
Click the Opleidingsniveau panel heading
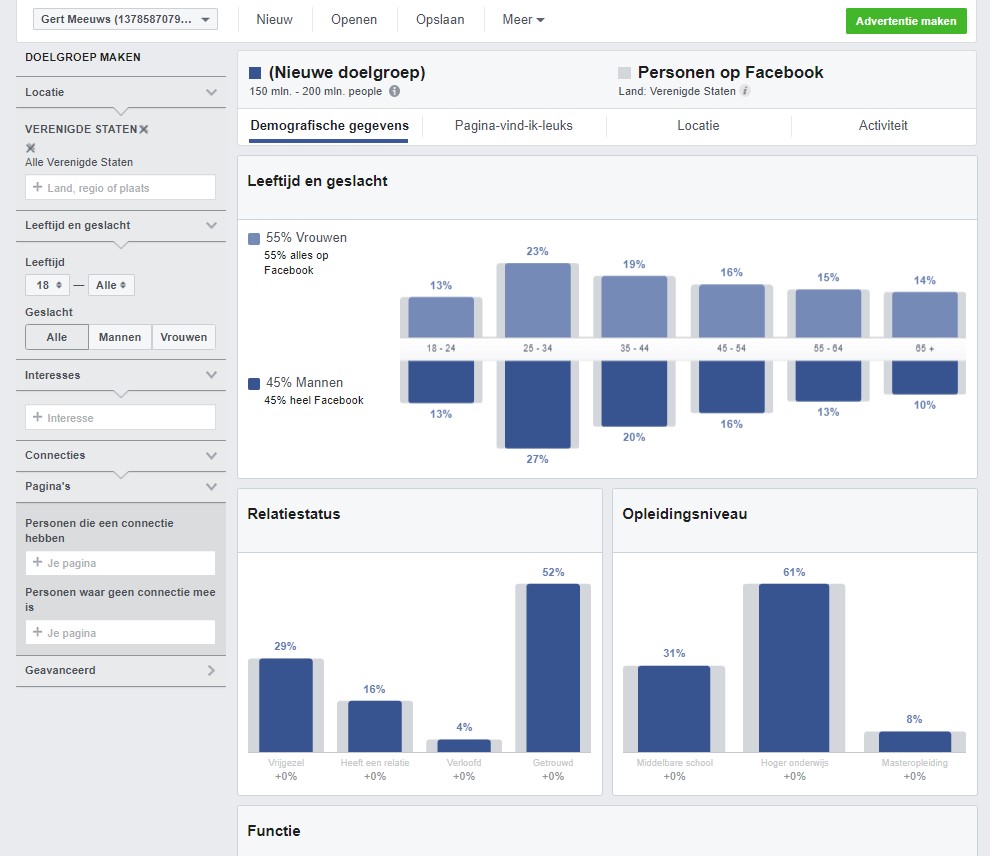point(684,514)
